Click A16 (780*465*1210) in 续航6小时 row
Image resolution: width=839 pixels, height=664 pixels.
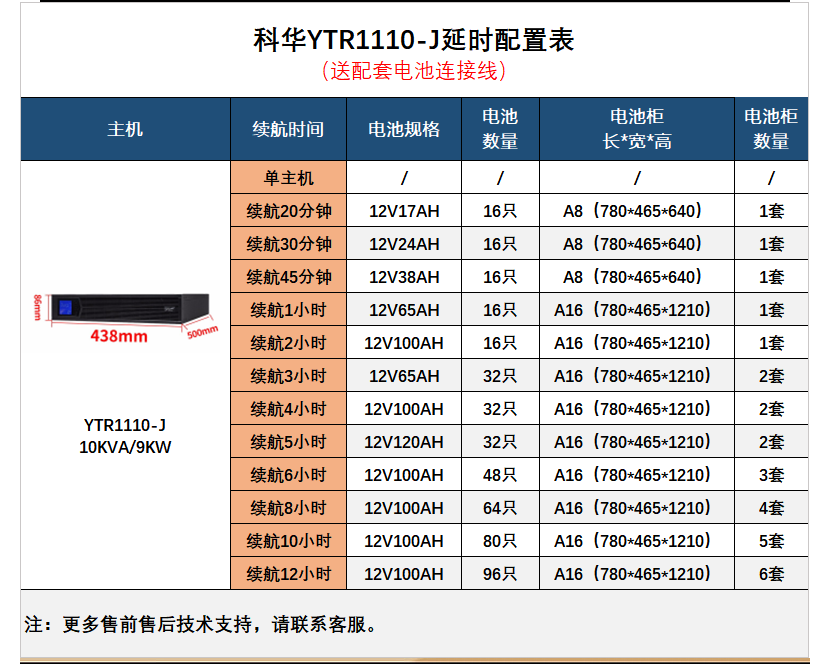pos(637,475)
